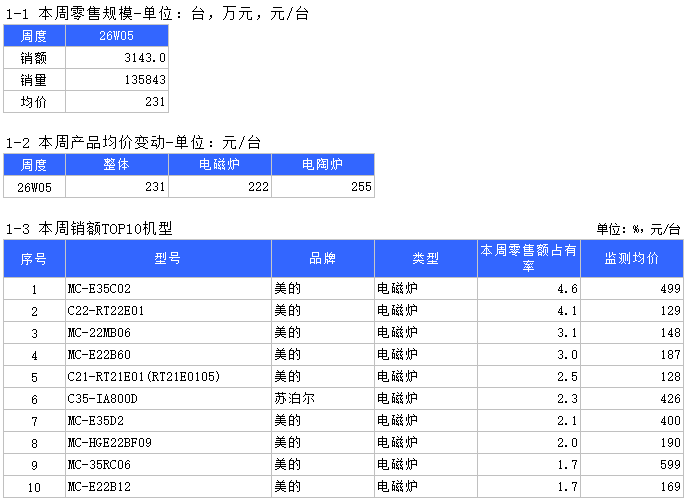Select the 销量 value 135843

117,80
